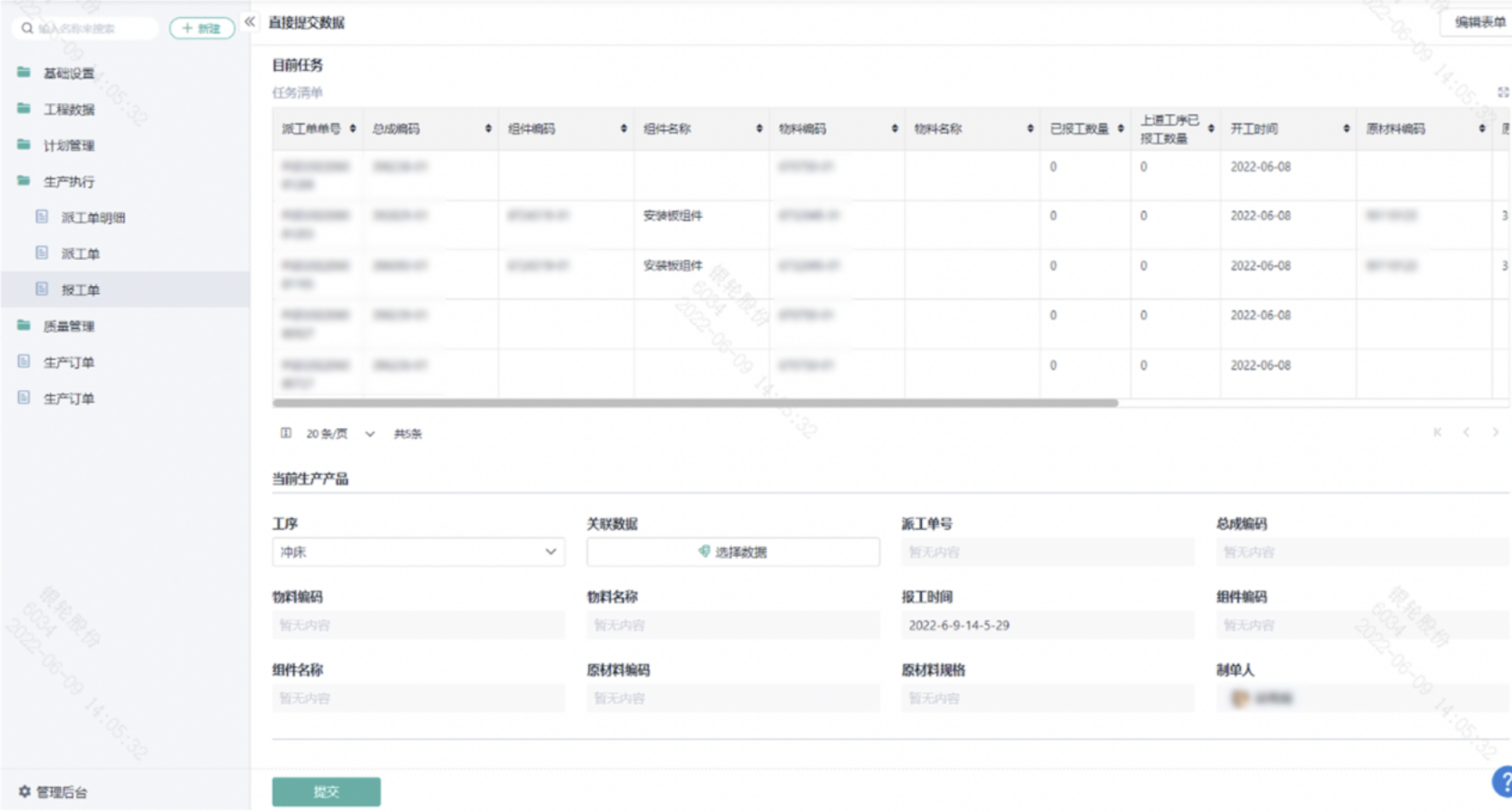Sort by 开工时间 column arrows

(x=1346, y=129)
